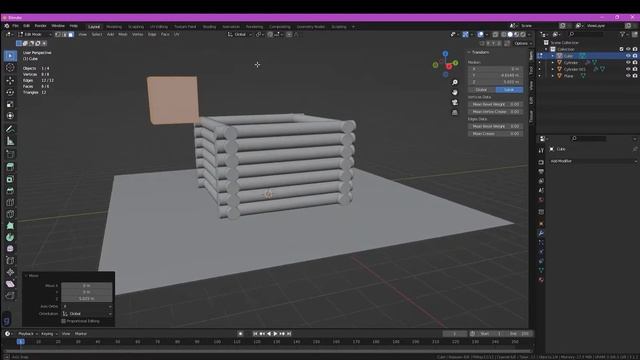This screenshot has width=640, height=360.
Task: Select the Cursor tool in toolbar
Action: tap(10, 68)
